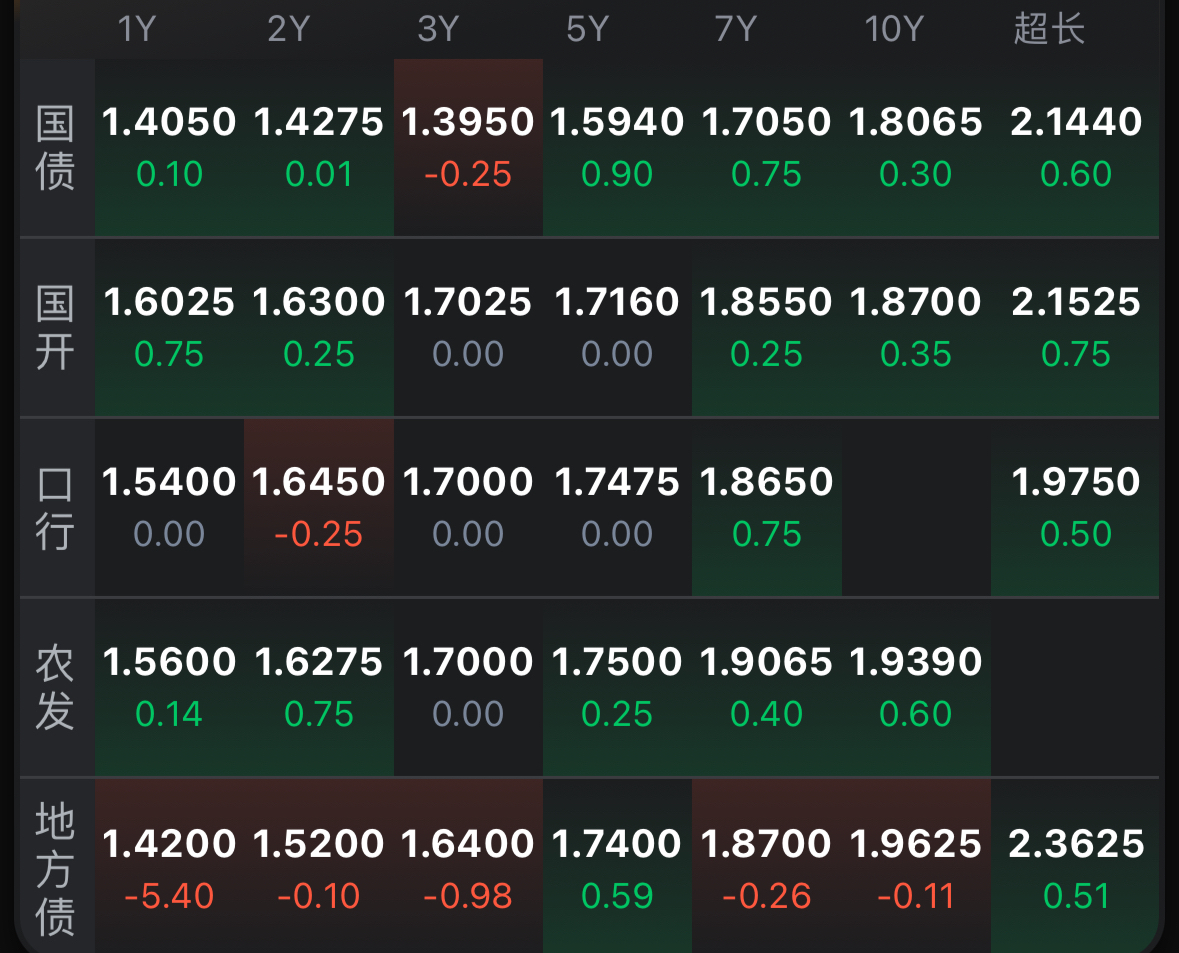Viewport: 1179px width, 953px height.
Task: Open the 地方债 row label
Action: point(56,870)
